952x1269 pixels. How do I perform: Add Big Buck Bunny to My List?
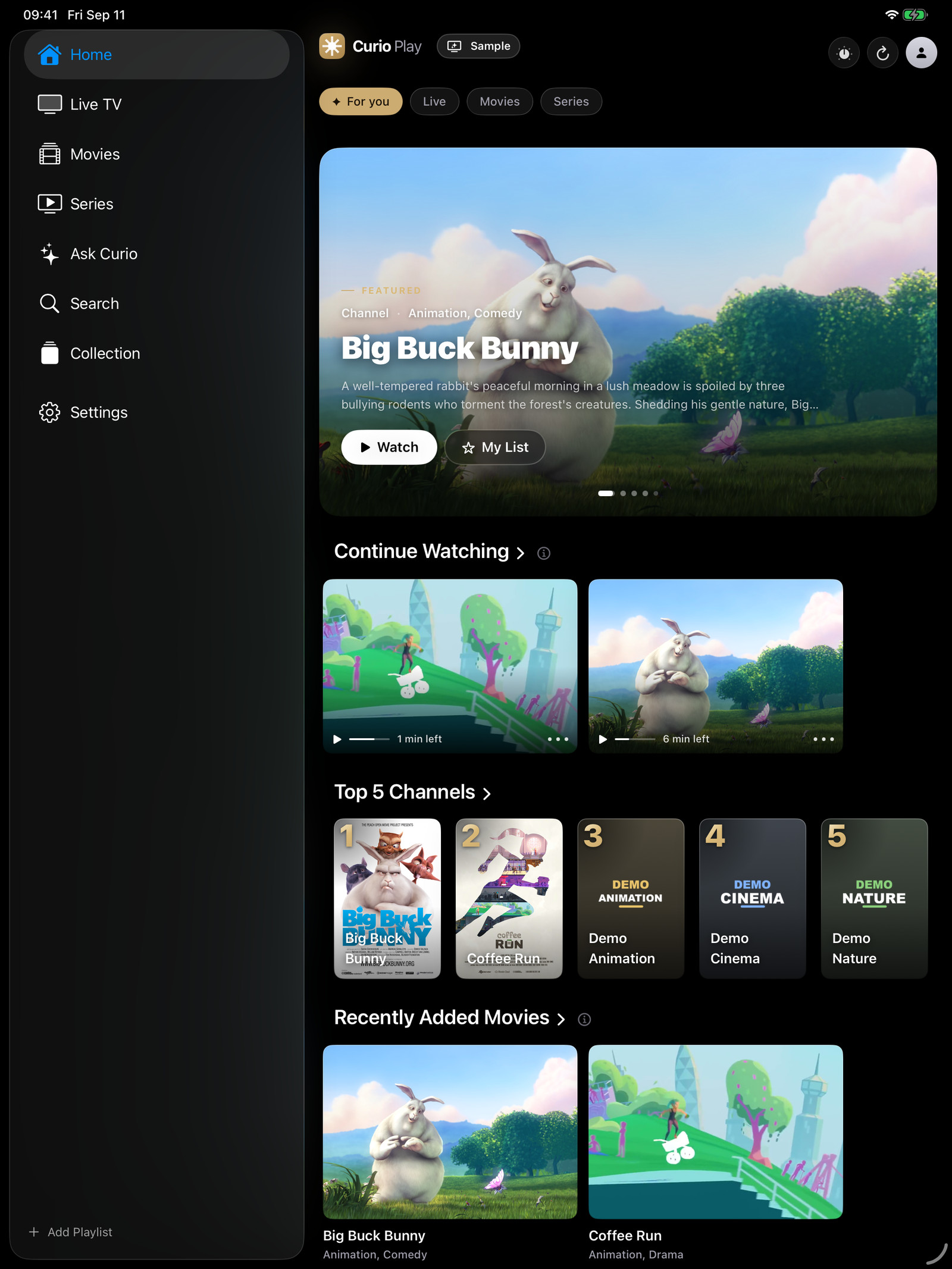point(495,447)
